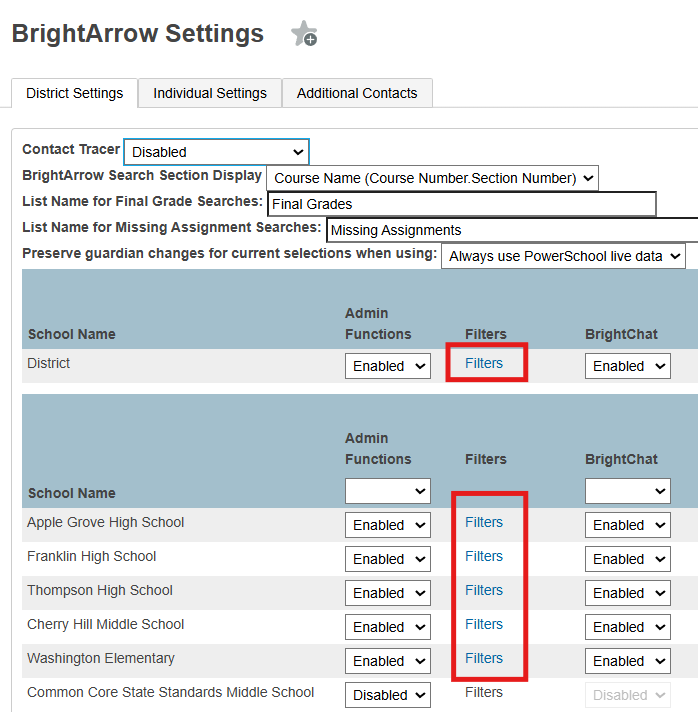Change Cherry Hill Middle School BrightChat setting
Image resolution: width=698 pixels, height=712 pixels.
click(628, 627)
